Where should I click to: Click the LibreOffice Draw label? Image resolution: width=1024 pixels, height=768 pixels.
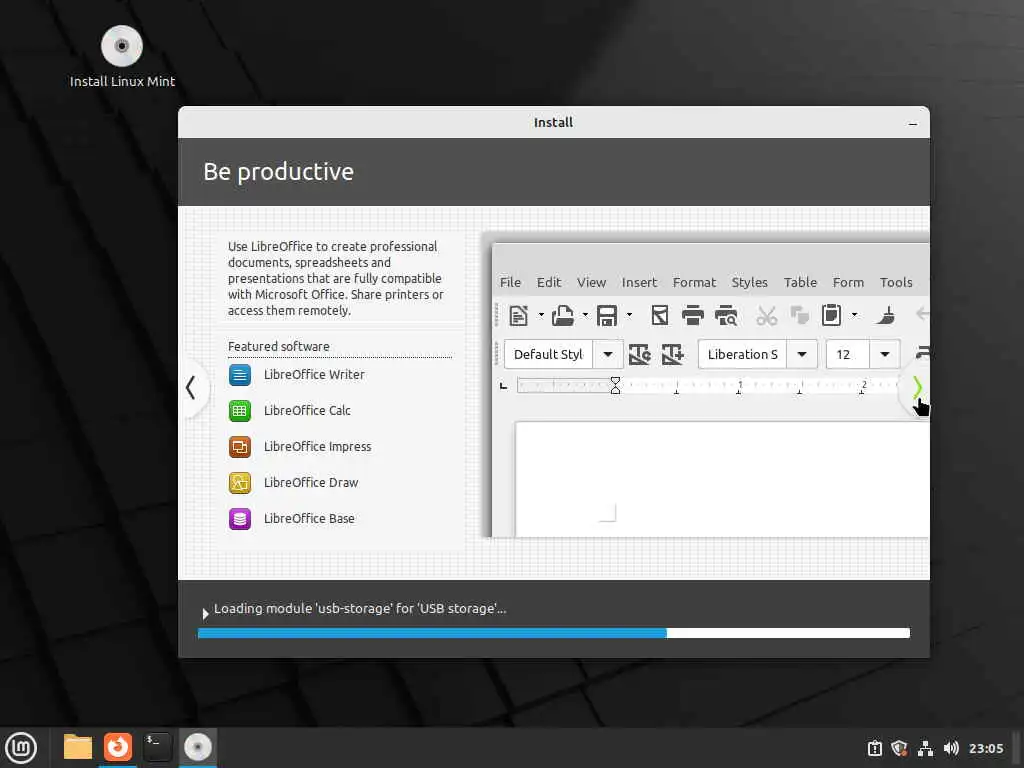311,483
